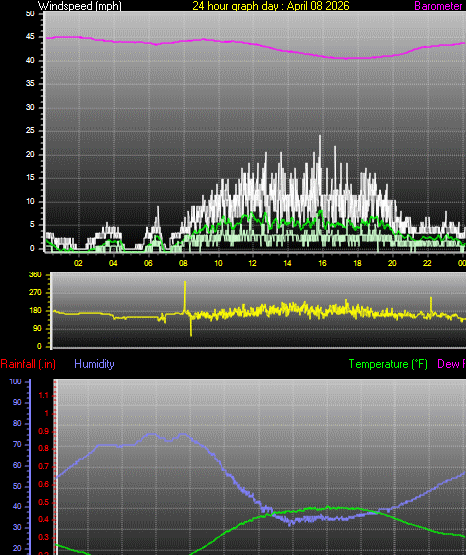This screenshot has height=555, width=466.
Task: Click the '20' hour label on time axis
Action: coord(392,263)
